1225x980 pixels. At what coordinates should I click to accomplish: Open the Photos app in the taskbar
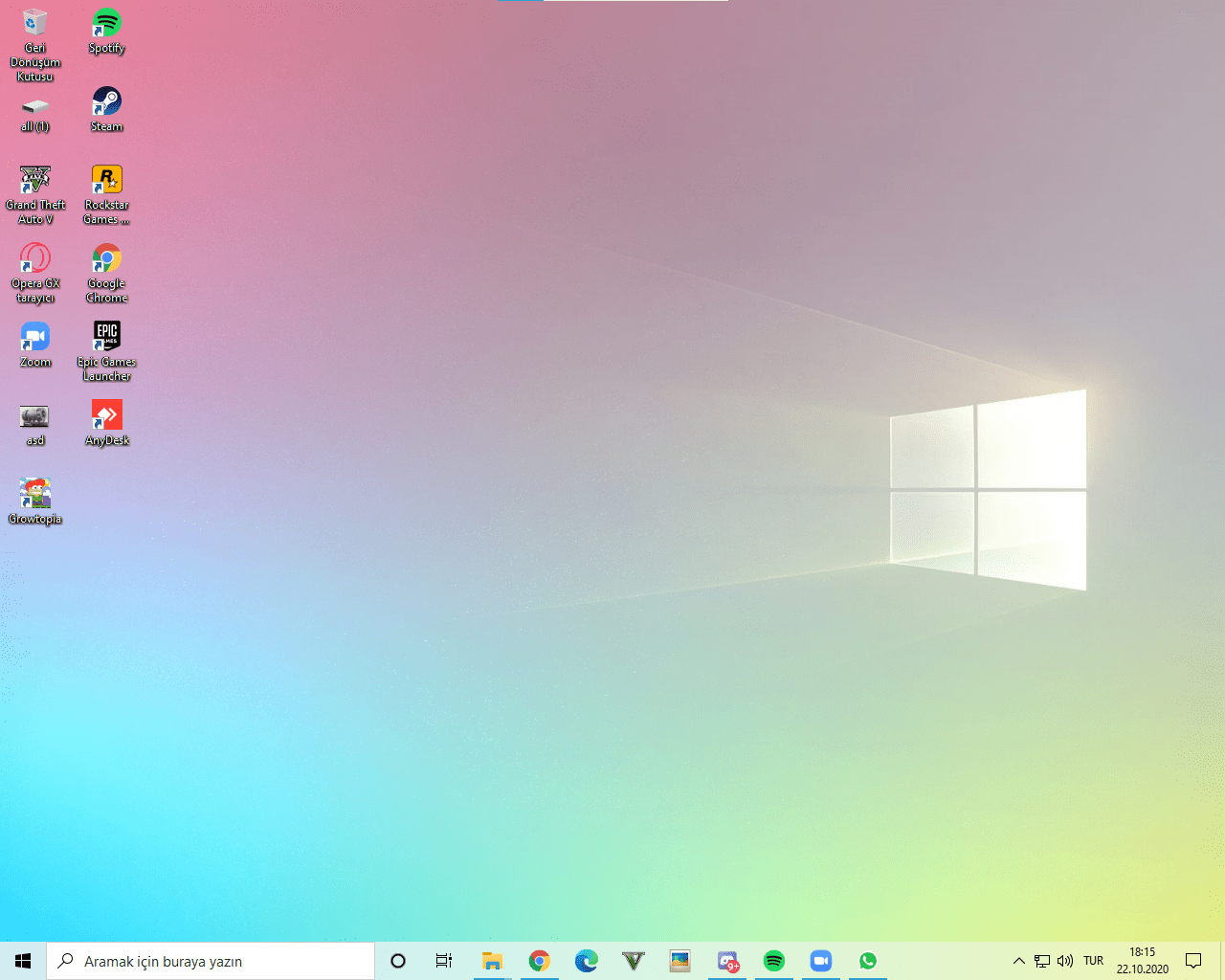[x=680, y=961]
